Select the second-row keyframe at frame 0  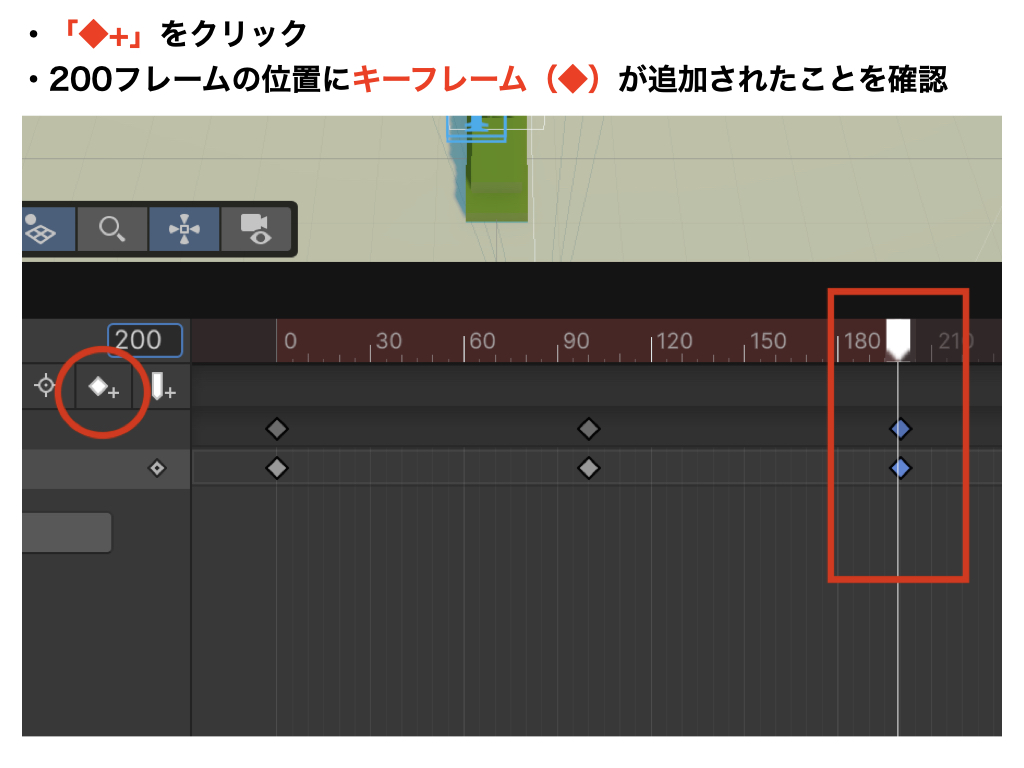tap(277, 468)
